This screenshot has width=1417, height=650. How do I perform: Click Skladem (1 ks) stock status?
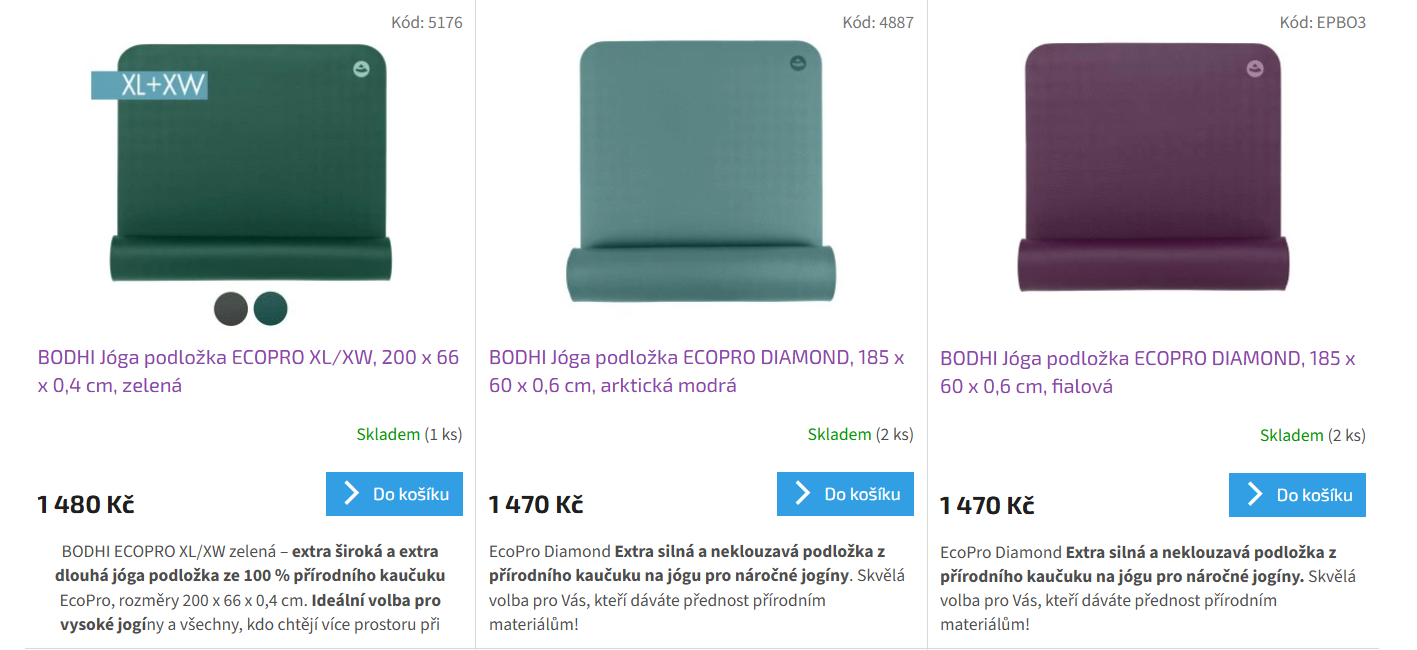tap(409, 434)
